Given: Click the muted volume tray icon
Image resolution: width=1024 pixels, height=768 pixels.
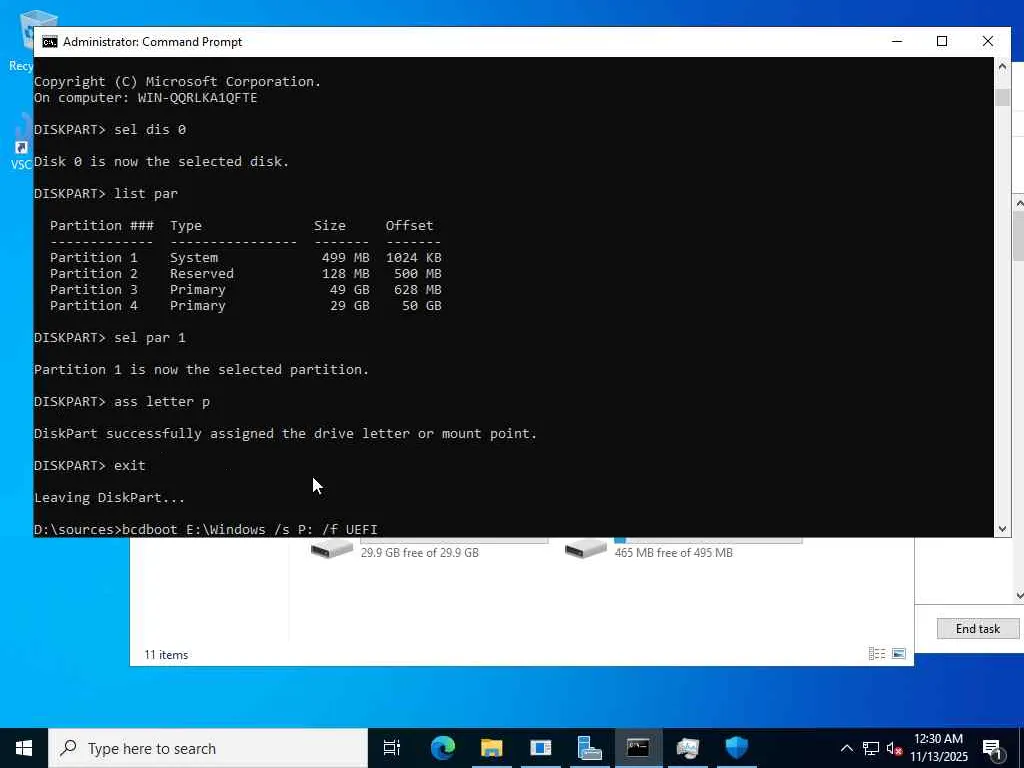Looking at the screenshot, I should [894, 748].
